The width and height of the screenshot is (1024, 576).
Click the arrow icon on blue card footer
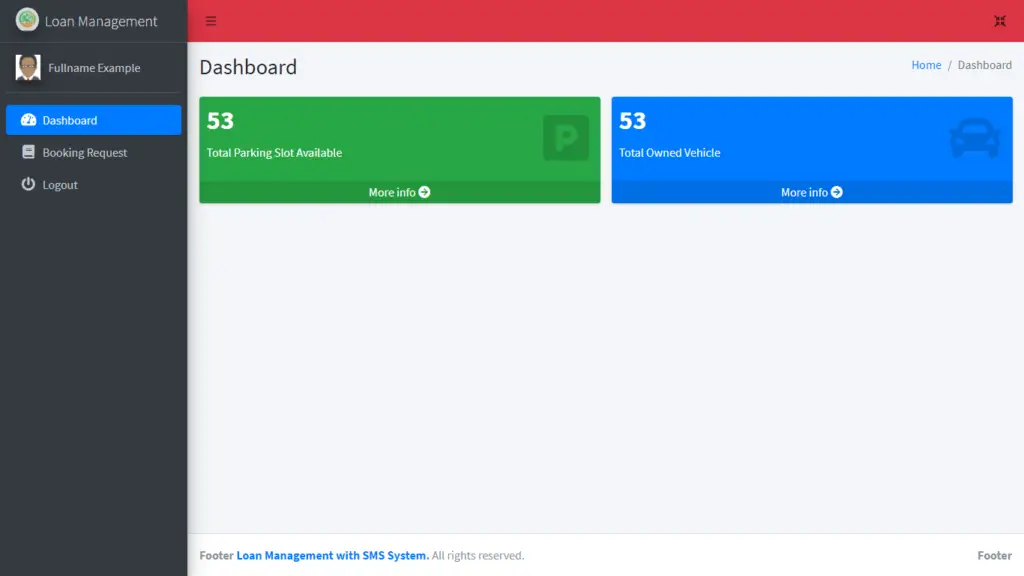pyautogui.click(x=837, y=192)
